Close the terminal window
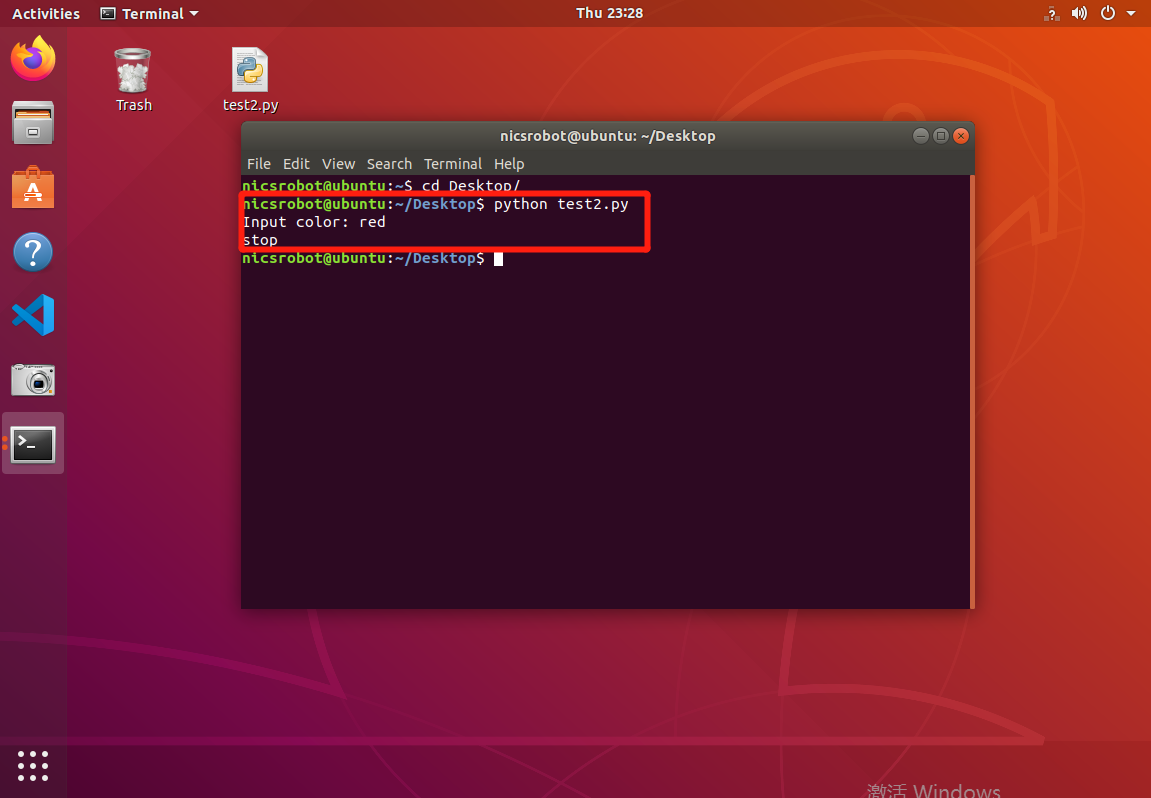This screenshot has height=798, width=1151. tap(960, 136)
